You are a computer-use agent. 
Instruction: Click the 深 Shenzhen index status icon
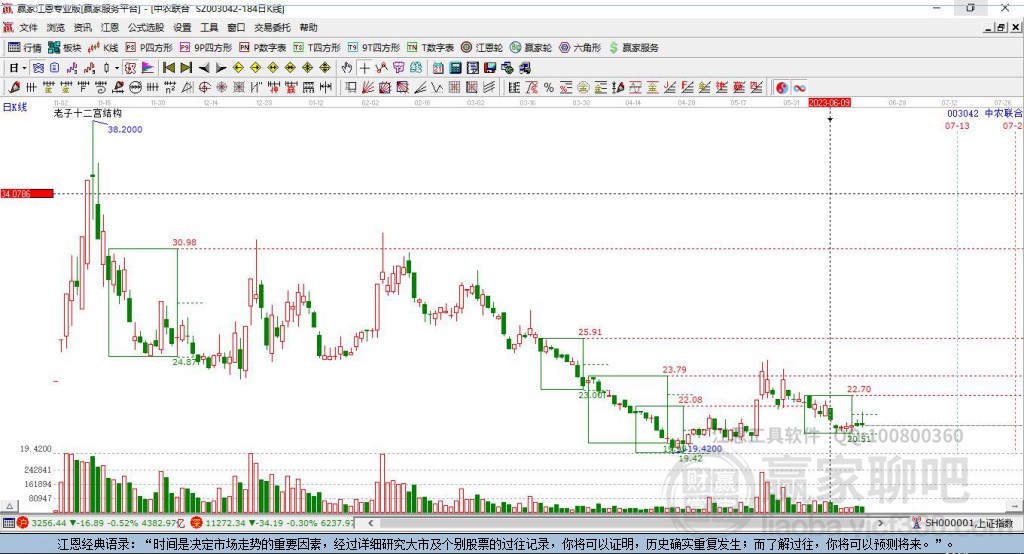coord(197,523)
